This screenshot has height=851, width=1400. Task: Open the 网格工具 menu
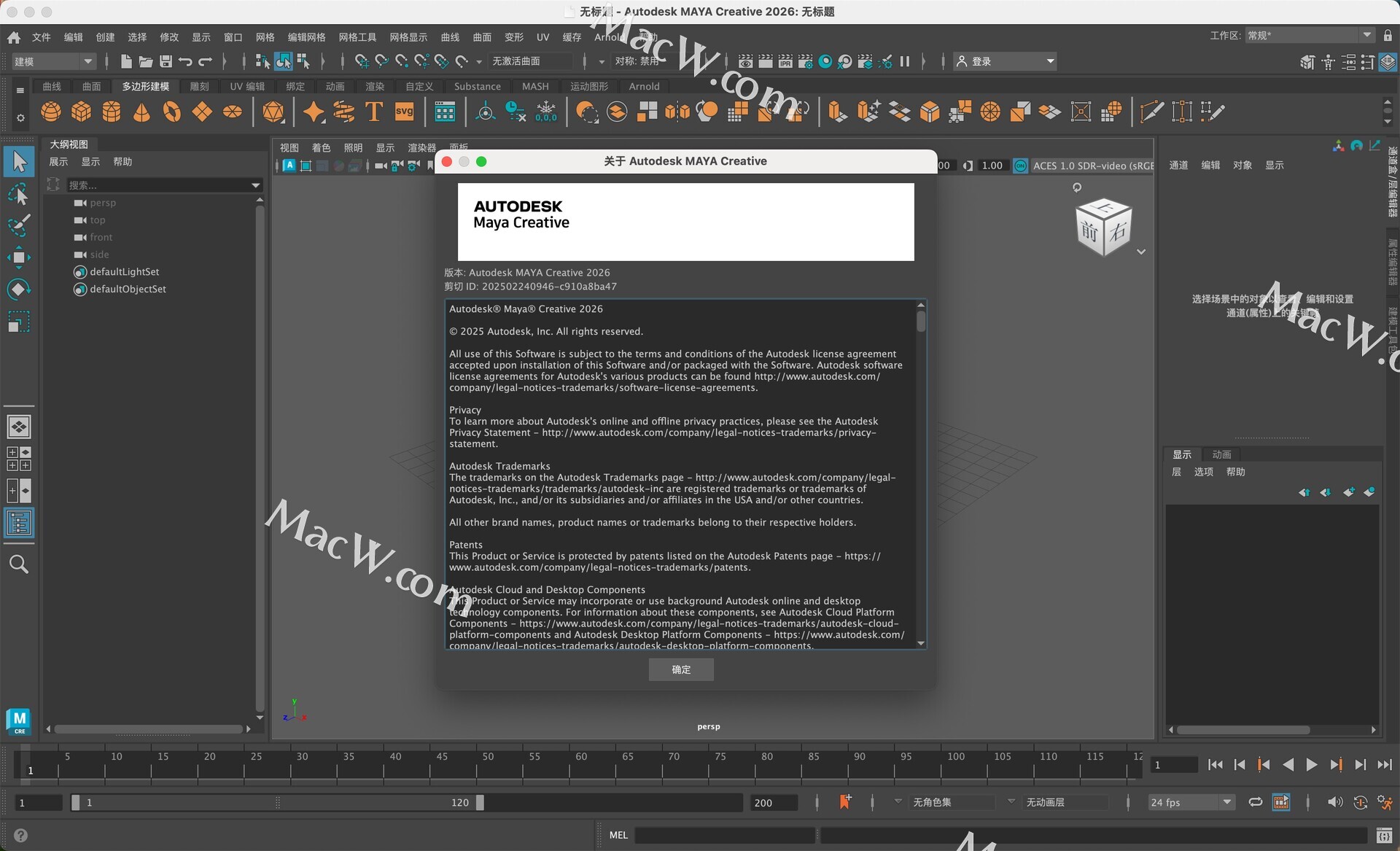[x=357, y=37]
